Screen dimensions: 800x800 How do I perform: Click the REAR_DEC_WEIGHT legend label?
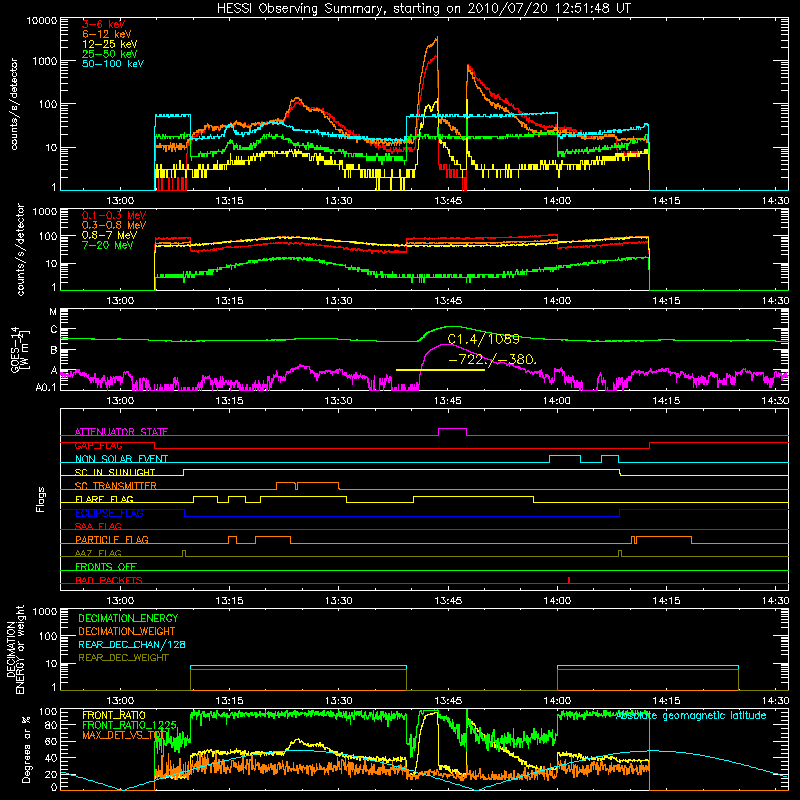(x=123, y=658)
